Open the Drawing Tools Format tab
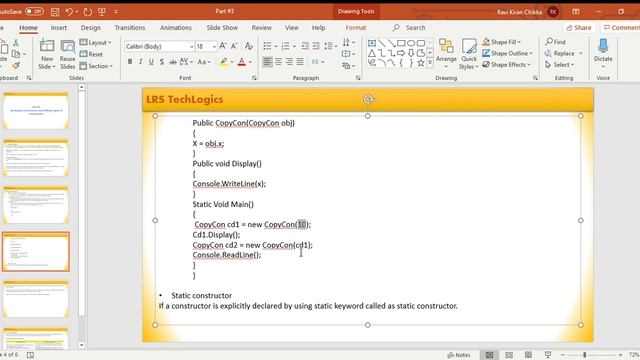The width and height of the screenshot is (640, 360). pos(356,28)
